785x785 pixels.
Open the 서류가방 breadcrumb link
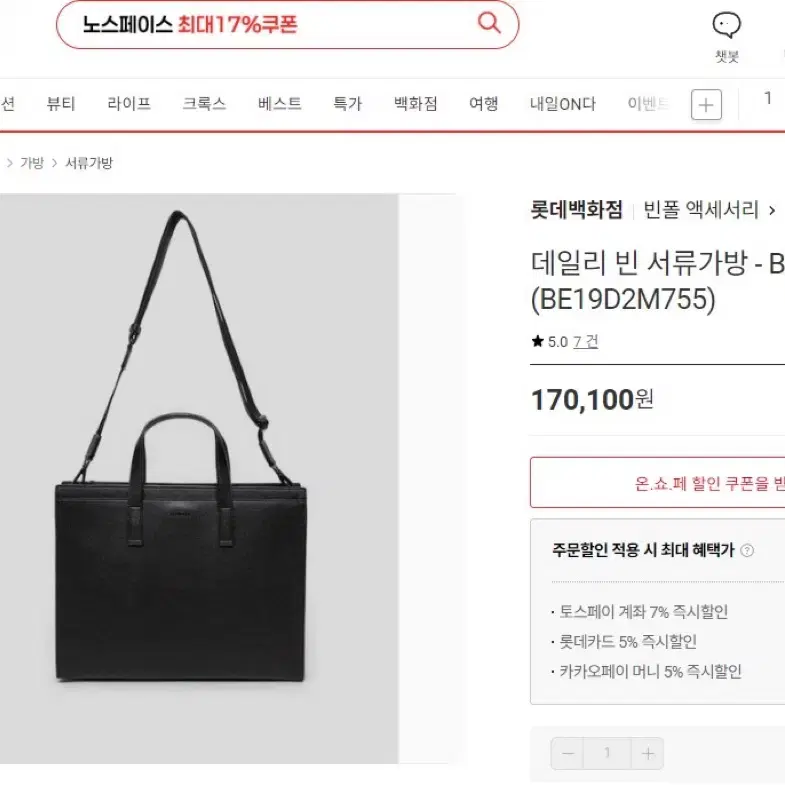89,163
